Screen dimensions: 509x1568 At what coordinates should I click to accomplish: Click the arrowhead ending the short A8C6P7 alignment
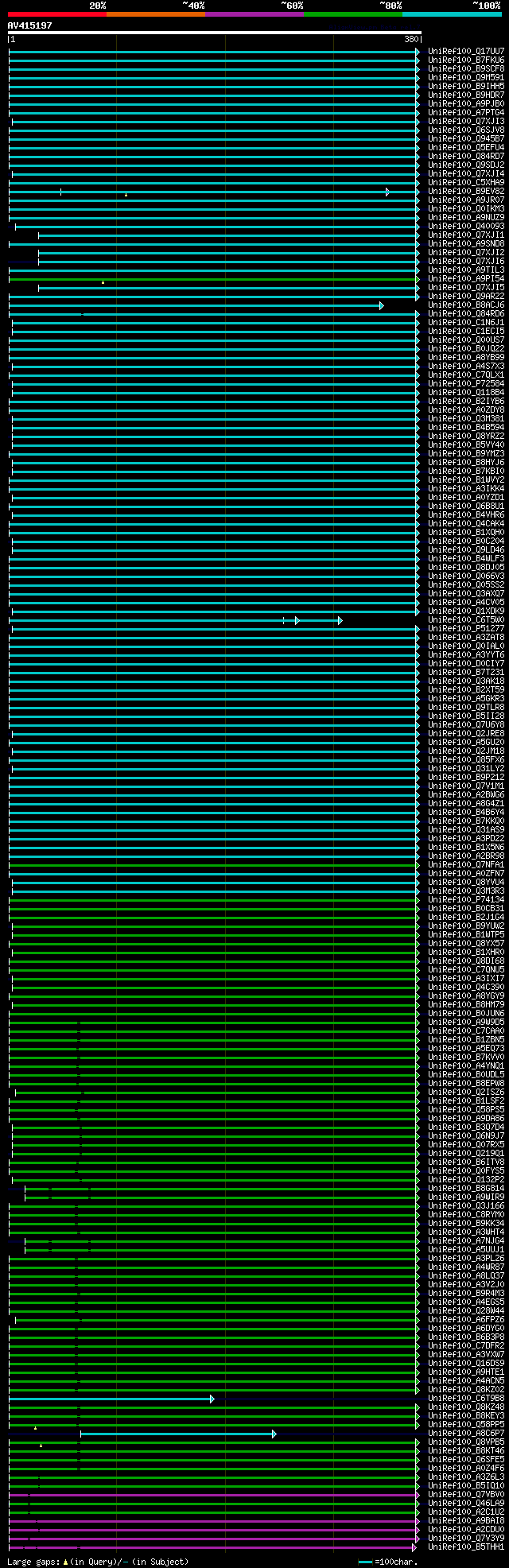(x=274, y=1434)
